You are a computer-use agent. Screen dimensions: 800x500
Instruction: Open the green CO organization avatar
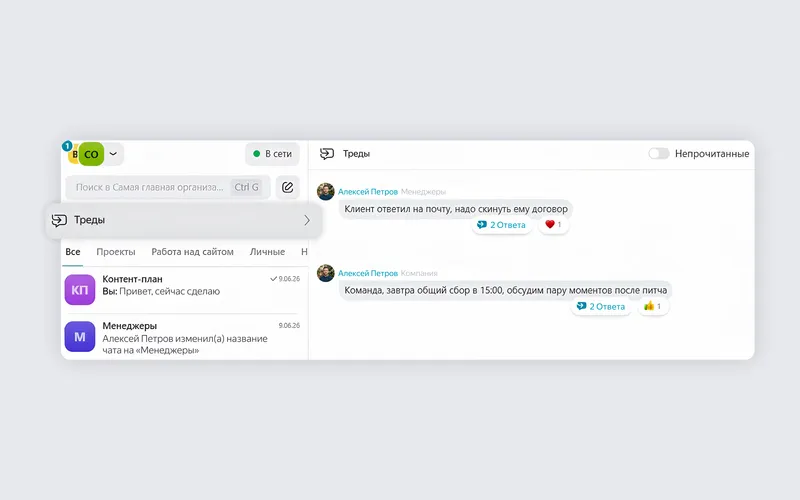[91, 154]
